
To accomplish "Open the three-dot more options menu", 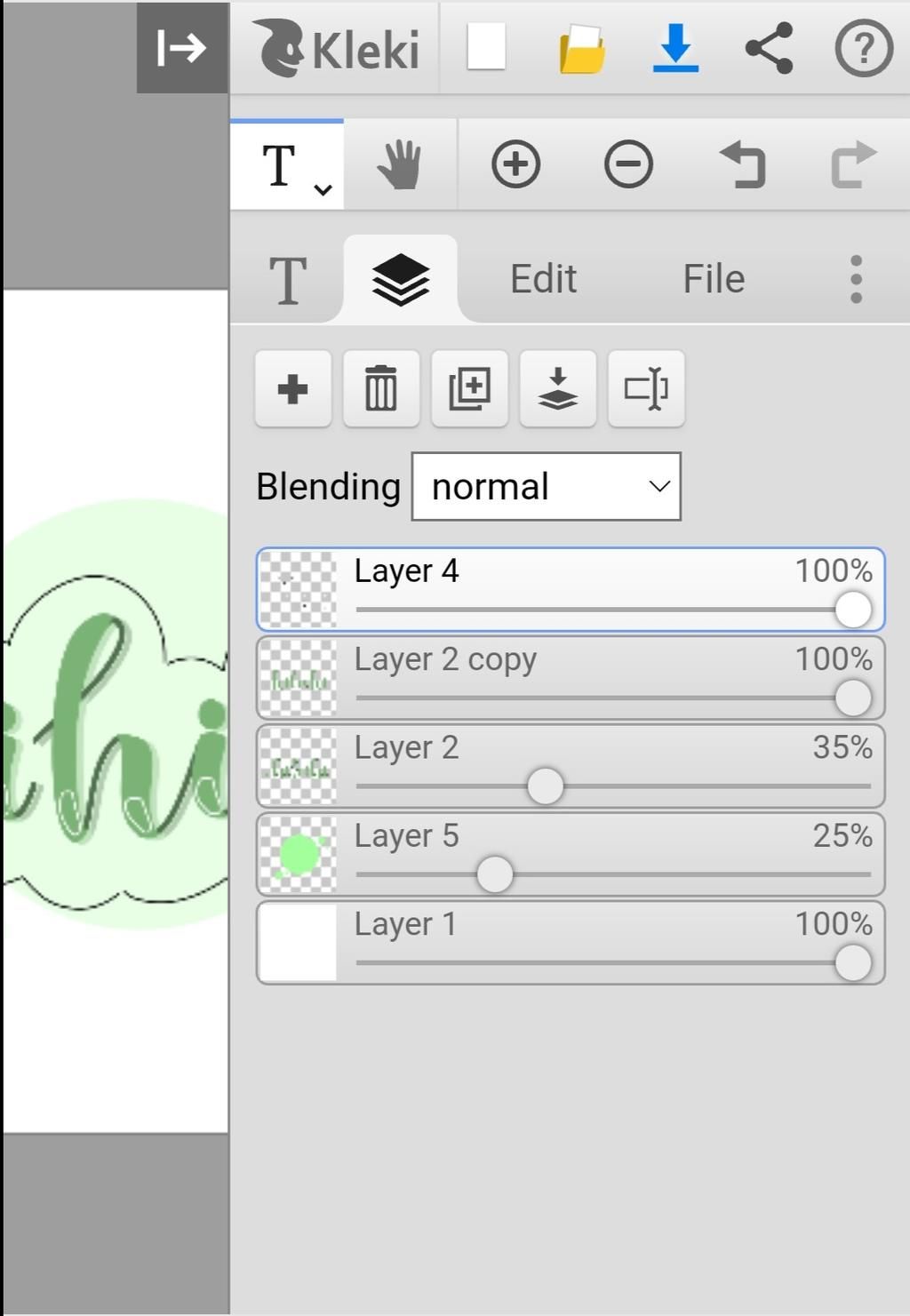I will click(x=856, y=279).
